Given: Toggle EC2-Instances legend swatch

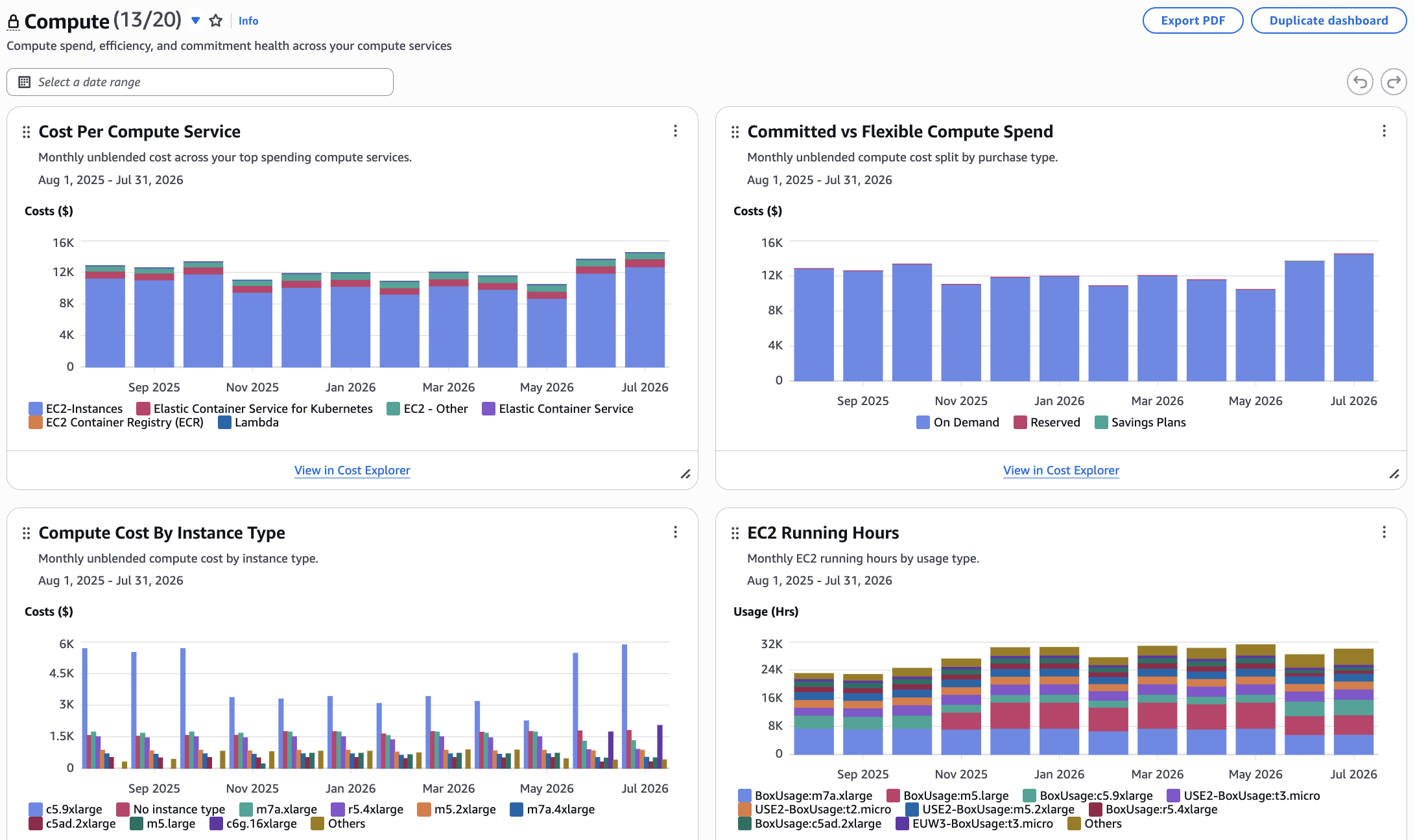Looking at the screenshot, I should pos(36,408).
